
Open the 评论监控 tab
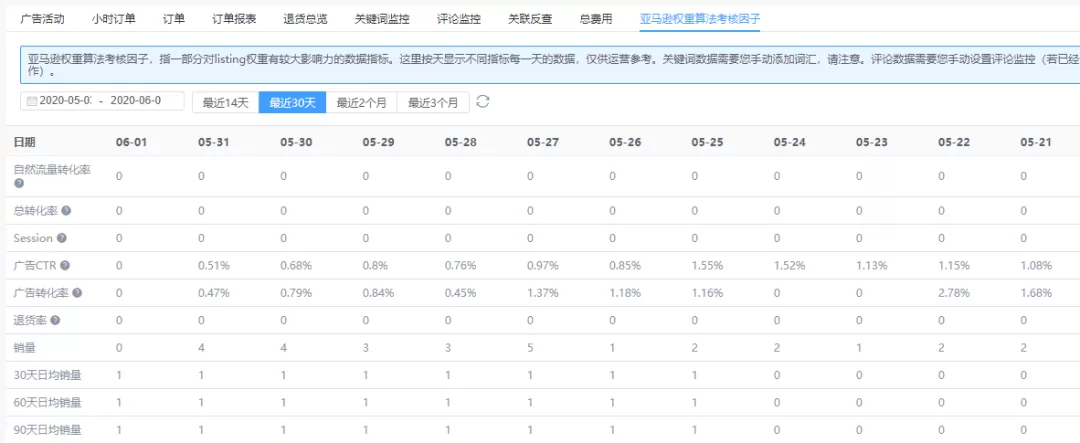coord(459,19)
